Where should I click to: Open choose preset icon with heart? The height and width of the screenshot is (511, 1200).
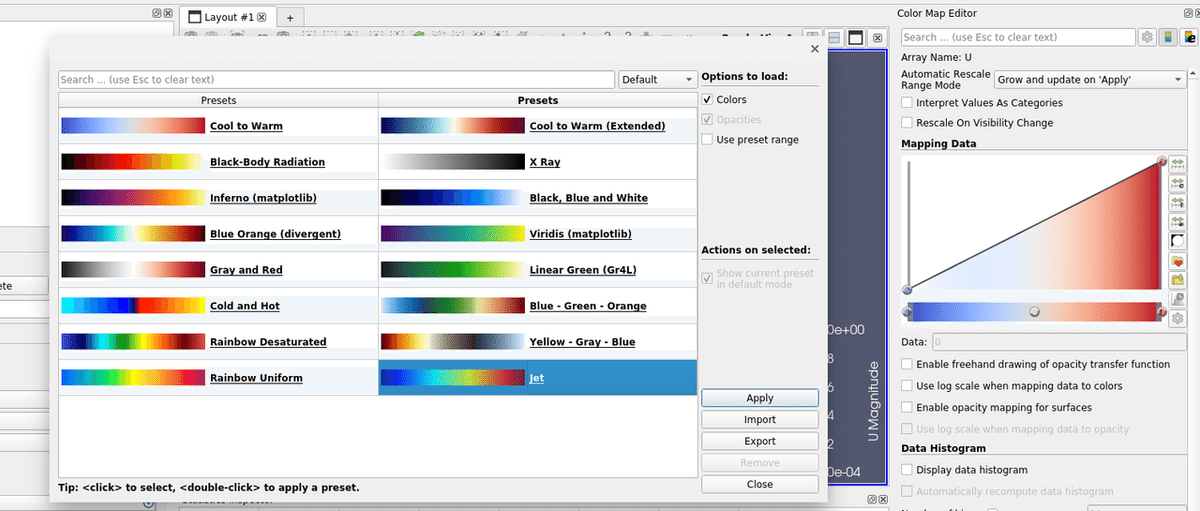1177,261
